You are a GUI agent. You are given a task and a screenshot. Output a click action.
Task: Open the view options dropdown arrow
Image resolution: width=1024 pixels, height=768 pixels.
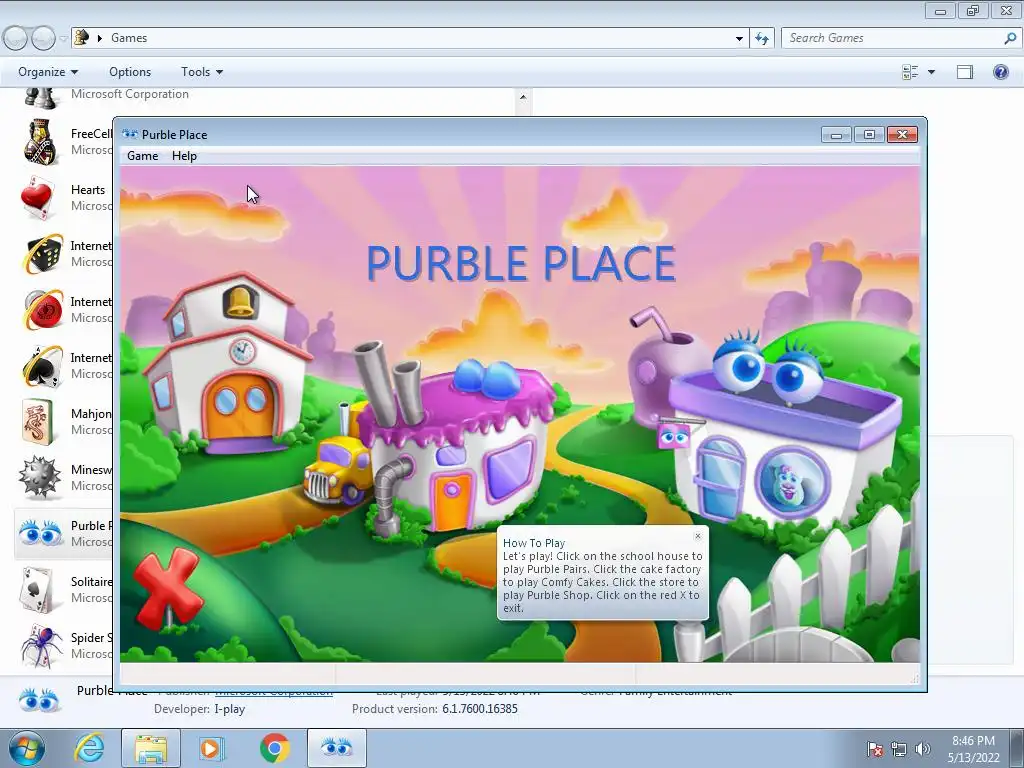931,72
